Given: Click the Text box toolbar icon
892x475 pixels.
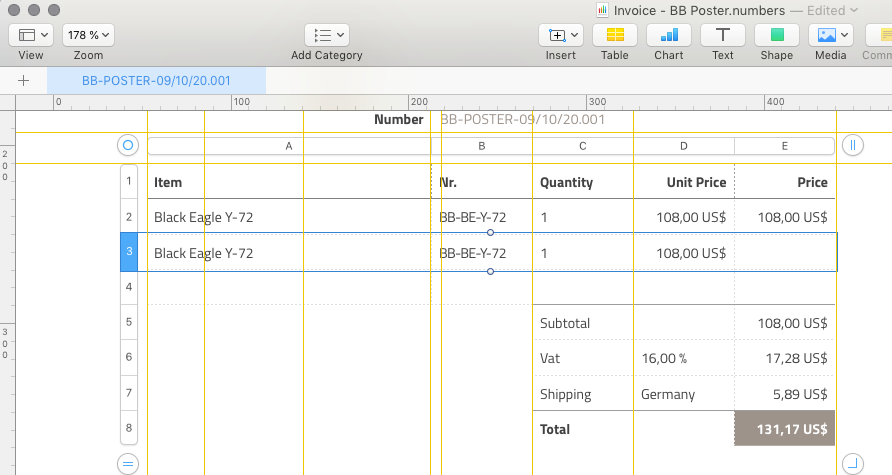Looking at the screenshot, I should pos(722,35).
